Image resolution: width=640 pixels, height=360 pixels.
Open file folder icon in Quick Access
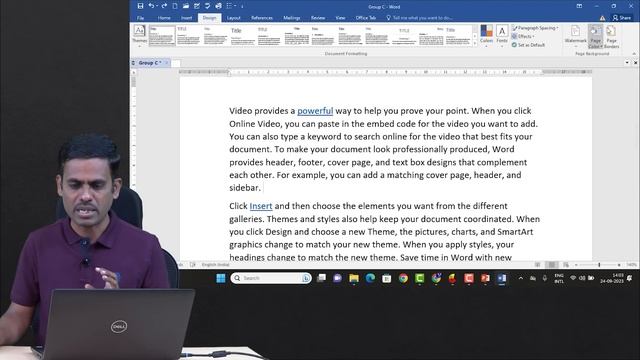click(x=186, y=6)
